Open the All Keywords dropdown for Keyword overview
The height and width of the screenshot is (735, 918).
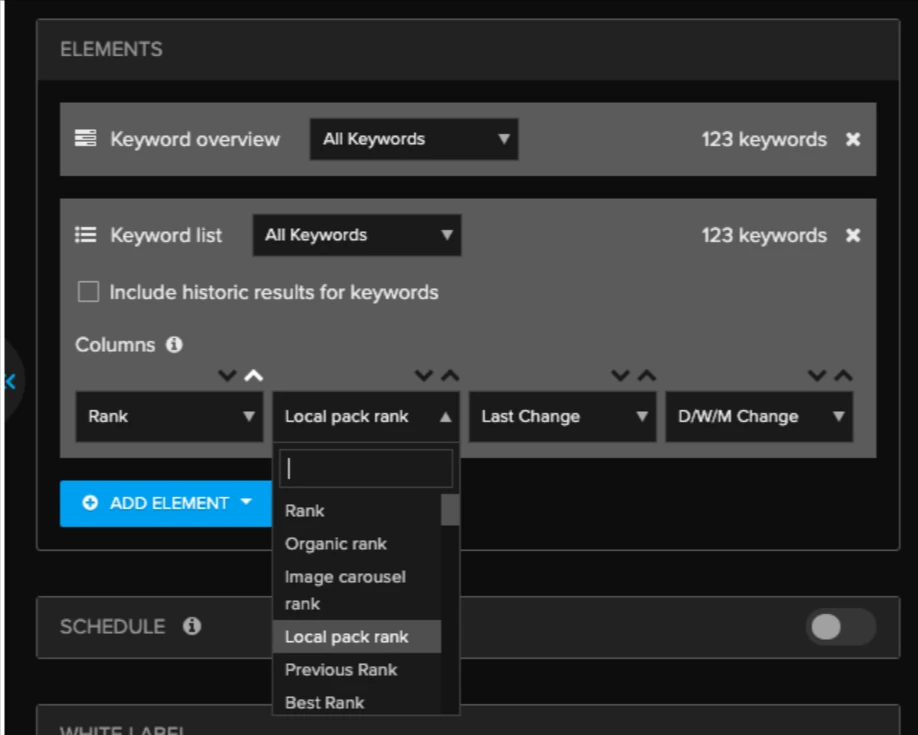413,139
